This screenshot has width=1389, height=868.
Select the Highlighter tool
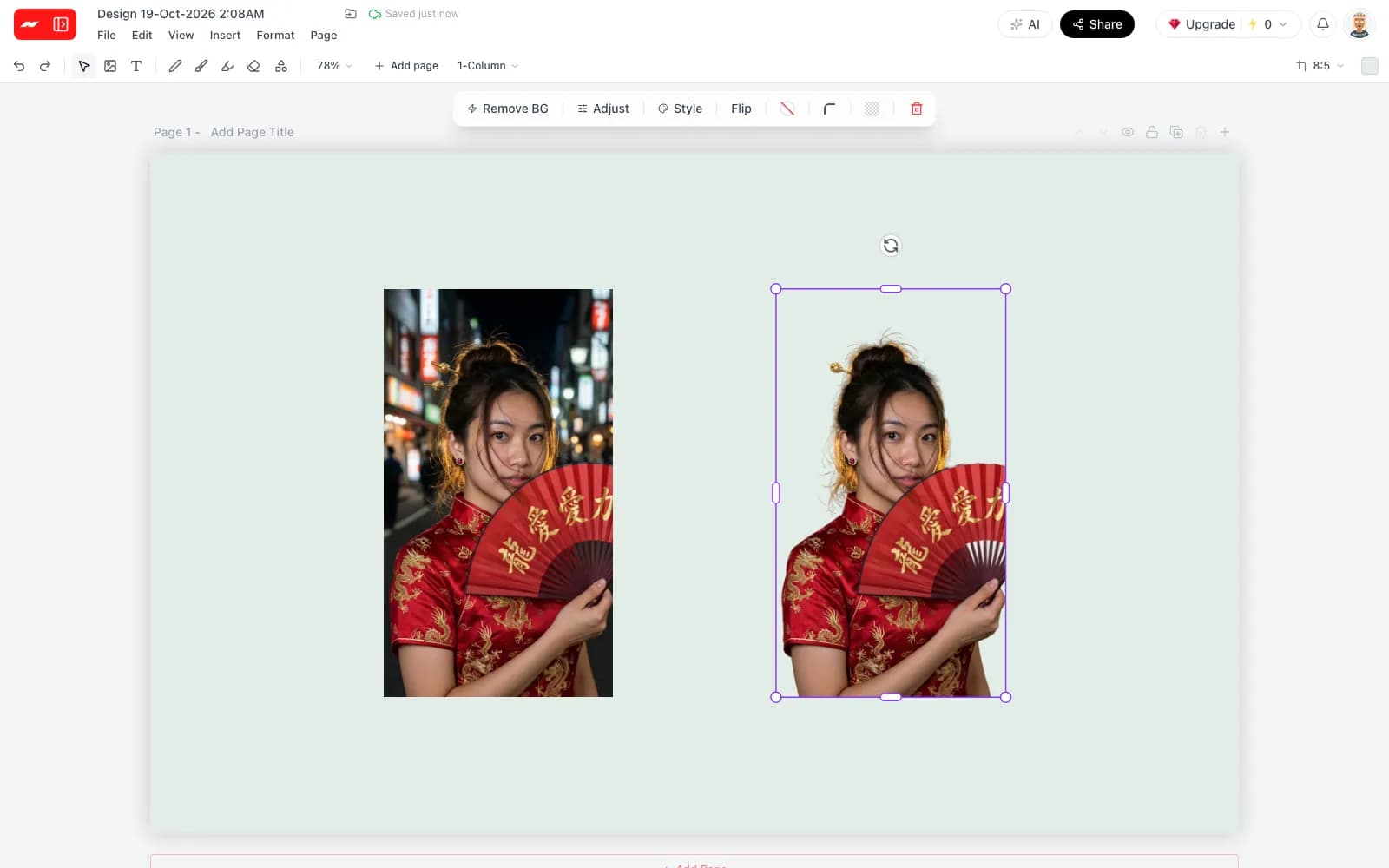point(227,66)
